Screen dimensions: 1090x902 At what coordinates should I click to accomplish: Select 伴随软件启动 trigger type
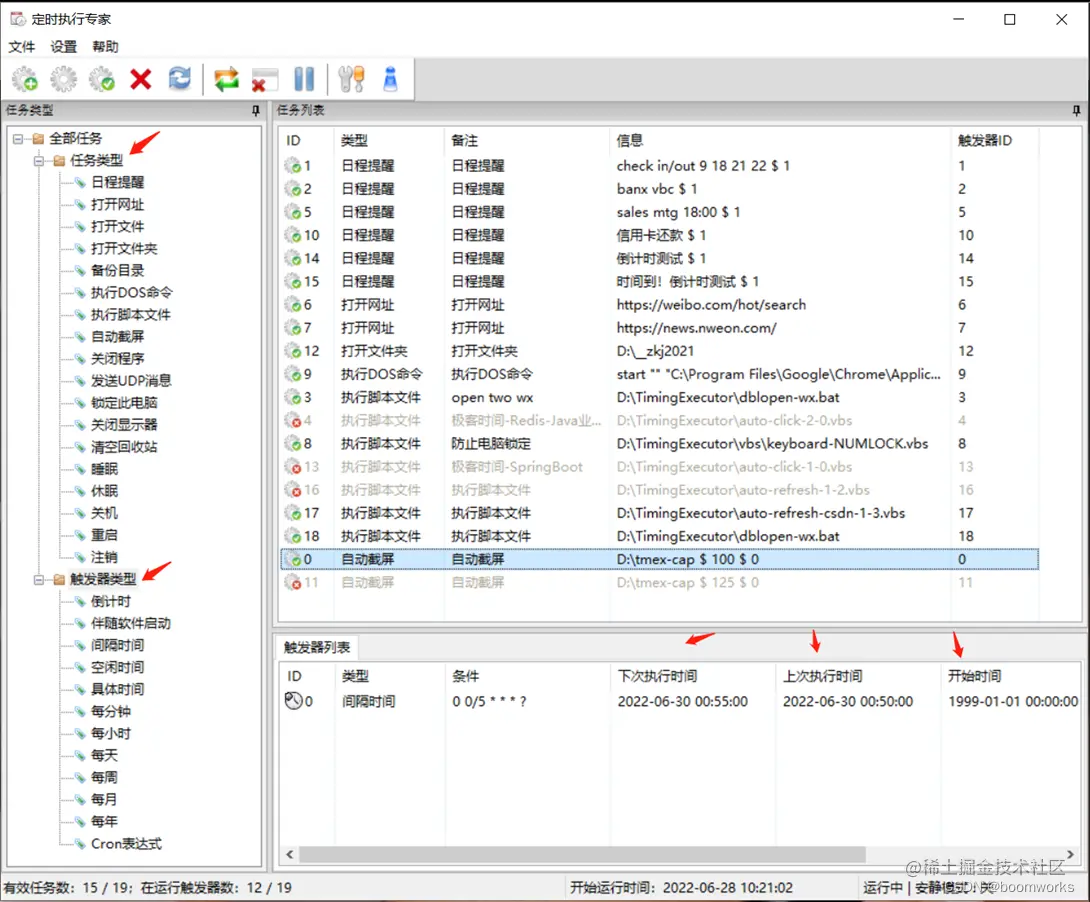tap(131, 623)
